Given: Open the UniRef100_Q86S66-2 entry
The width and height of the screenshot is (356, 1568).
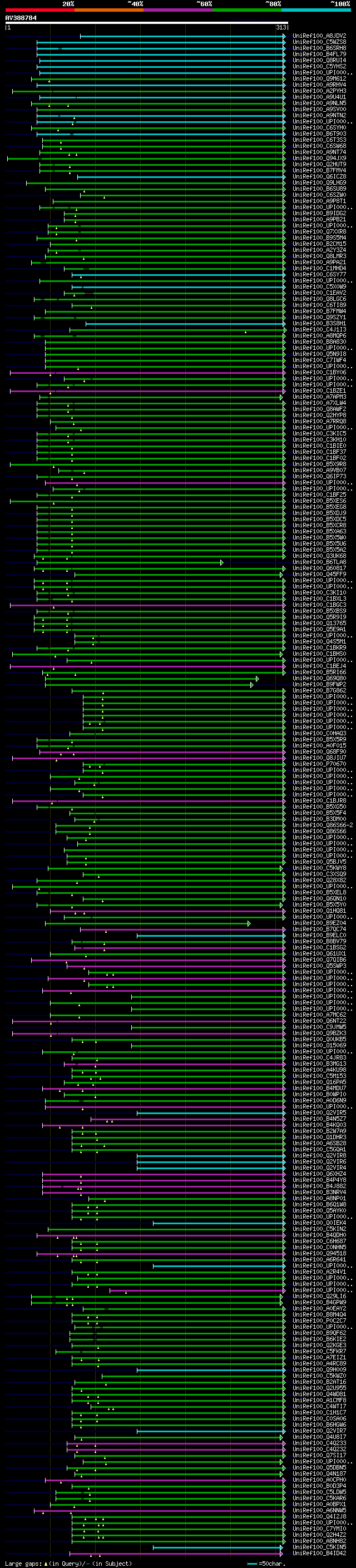Looking at the screenshot, I should pos(323,825).
